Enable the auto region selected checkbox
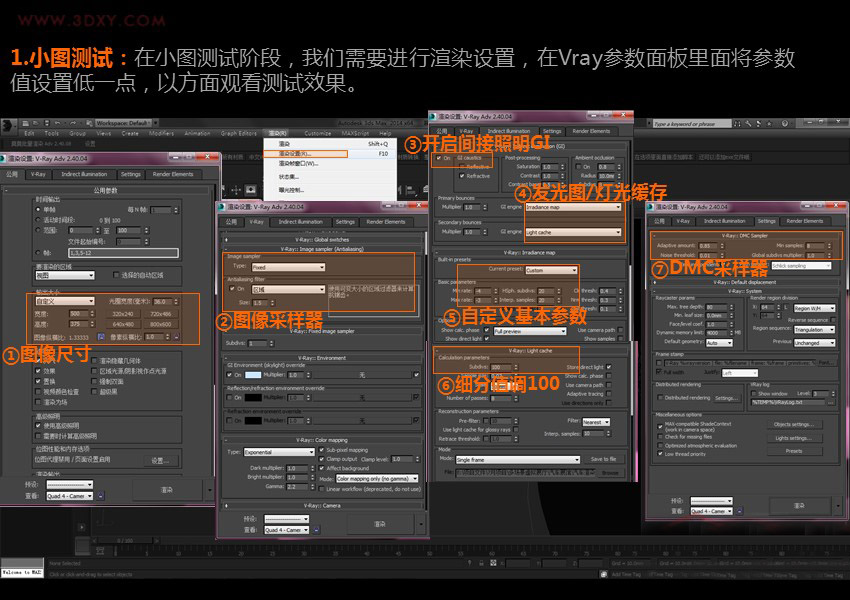Viewport: 850px width, 600px height. click(116, 275)
